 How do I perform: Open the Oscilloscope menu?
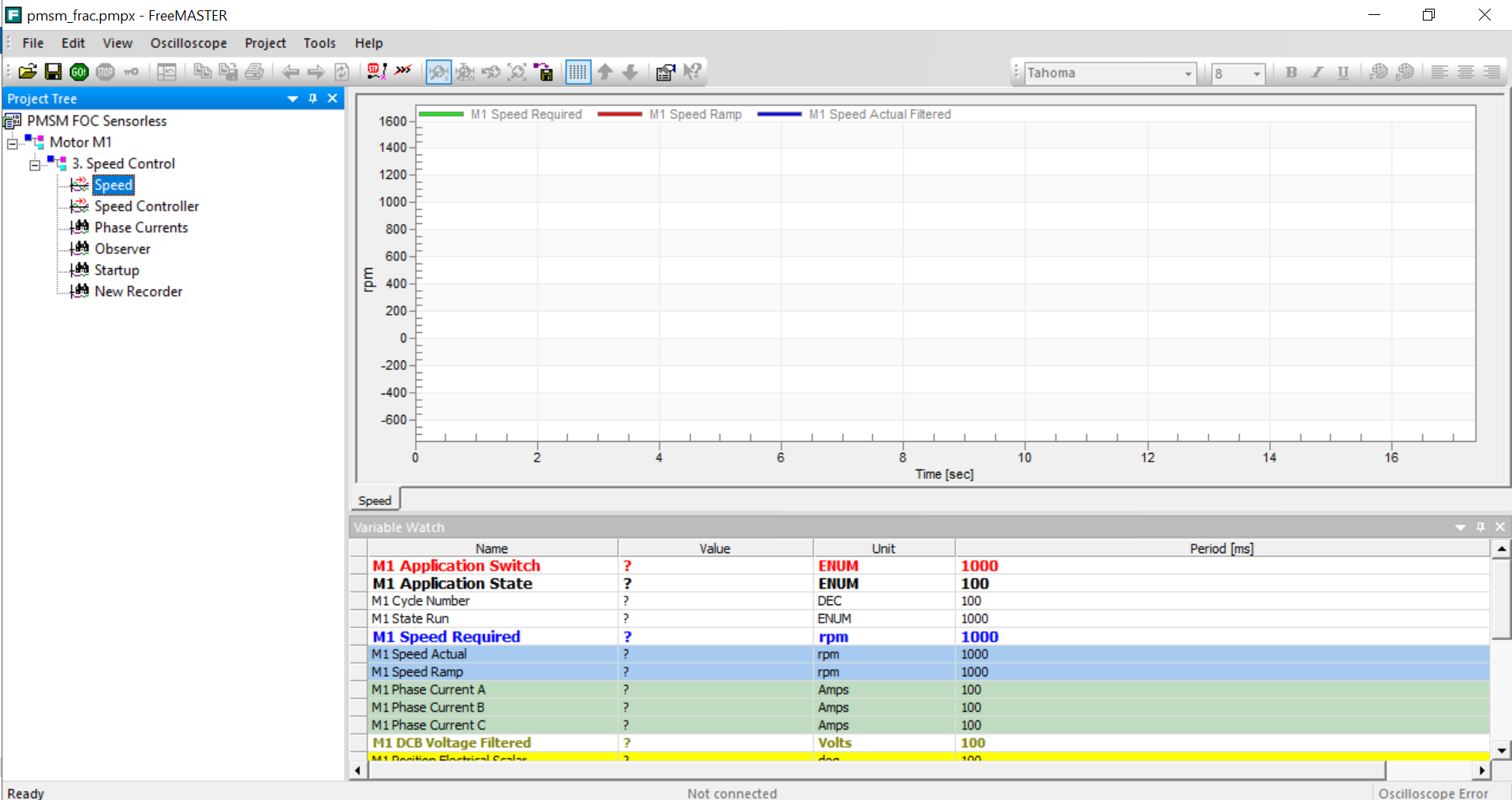(x=189, y=43)
